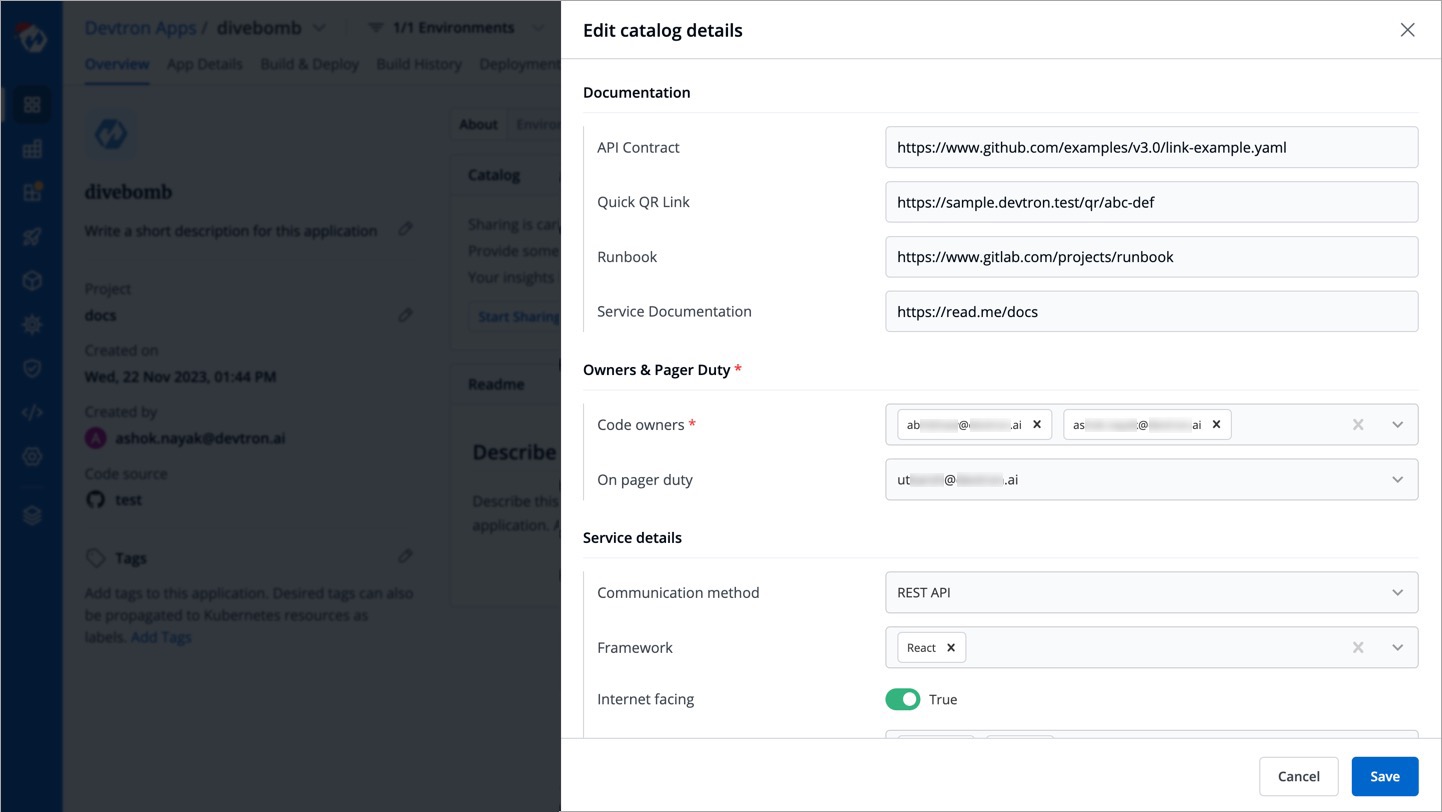This screenshot has width=1442, height=812.
Task: Click the edit pencil beside Tags
Action: click(405, 557)
